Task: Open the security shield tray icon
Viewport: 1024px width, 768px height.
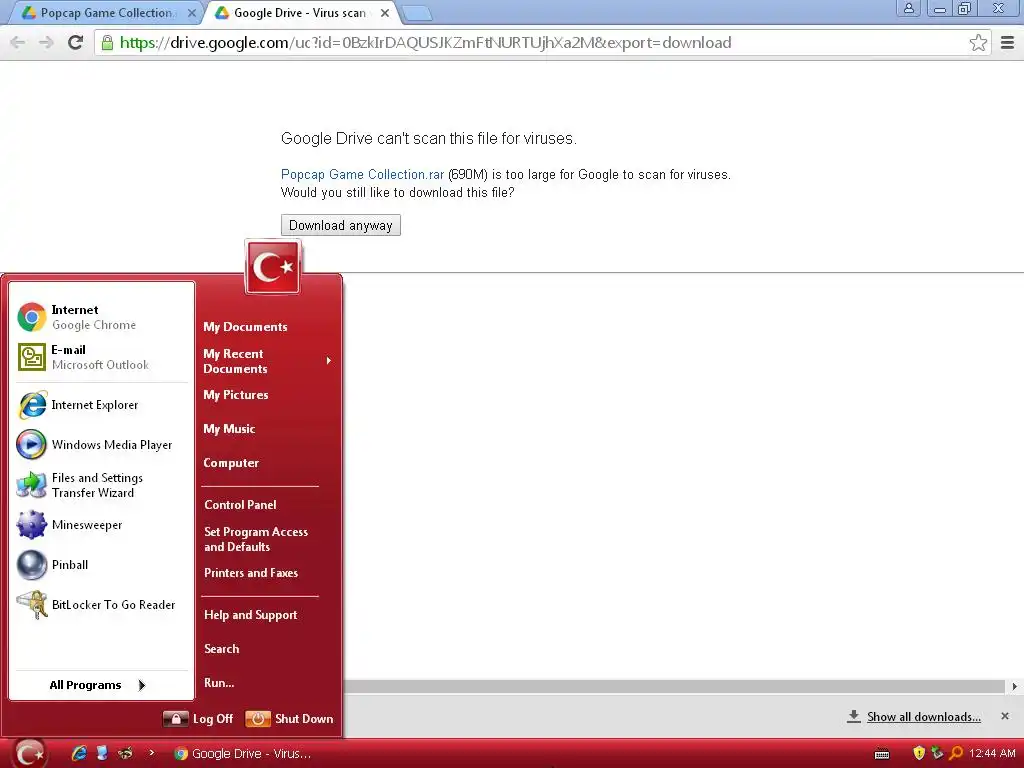Action: 919,754
